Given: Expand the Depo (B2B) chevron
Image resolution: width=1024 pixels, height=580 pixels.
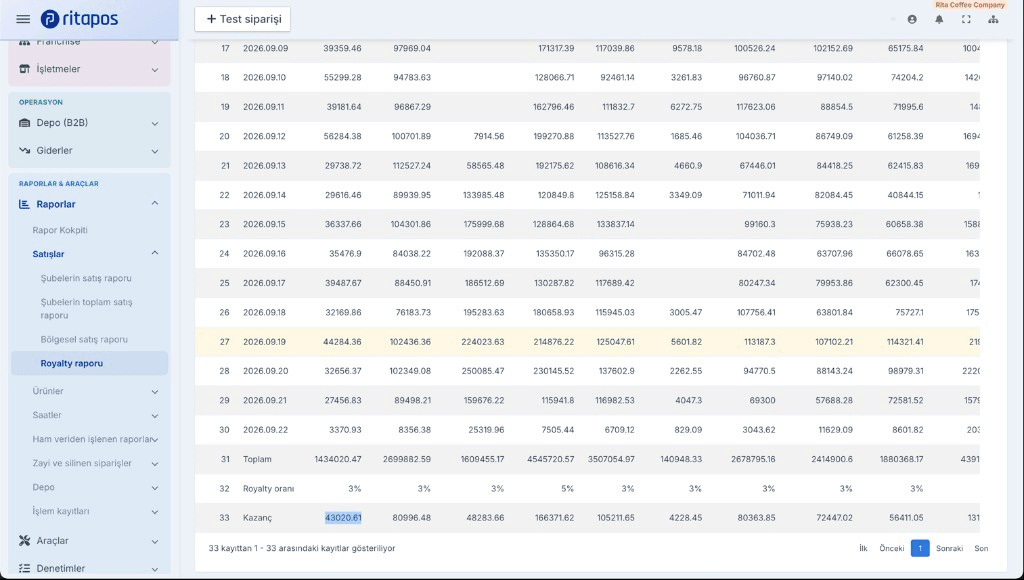Looking at the screenshot, I should [x=155, y=123].
